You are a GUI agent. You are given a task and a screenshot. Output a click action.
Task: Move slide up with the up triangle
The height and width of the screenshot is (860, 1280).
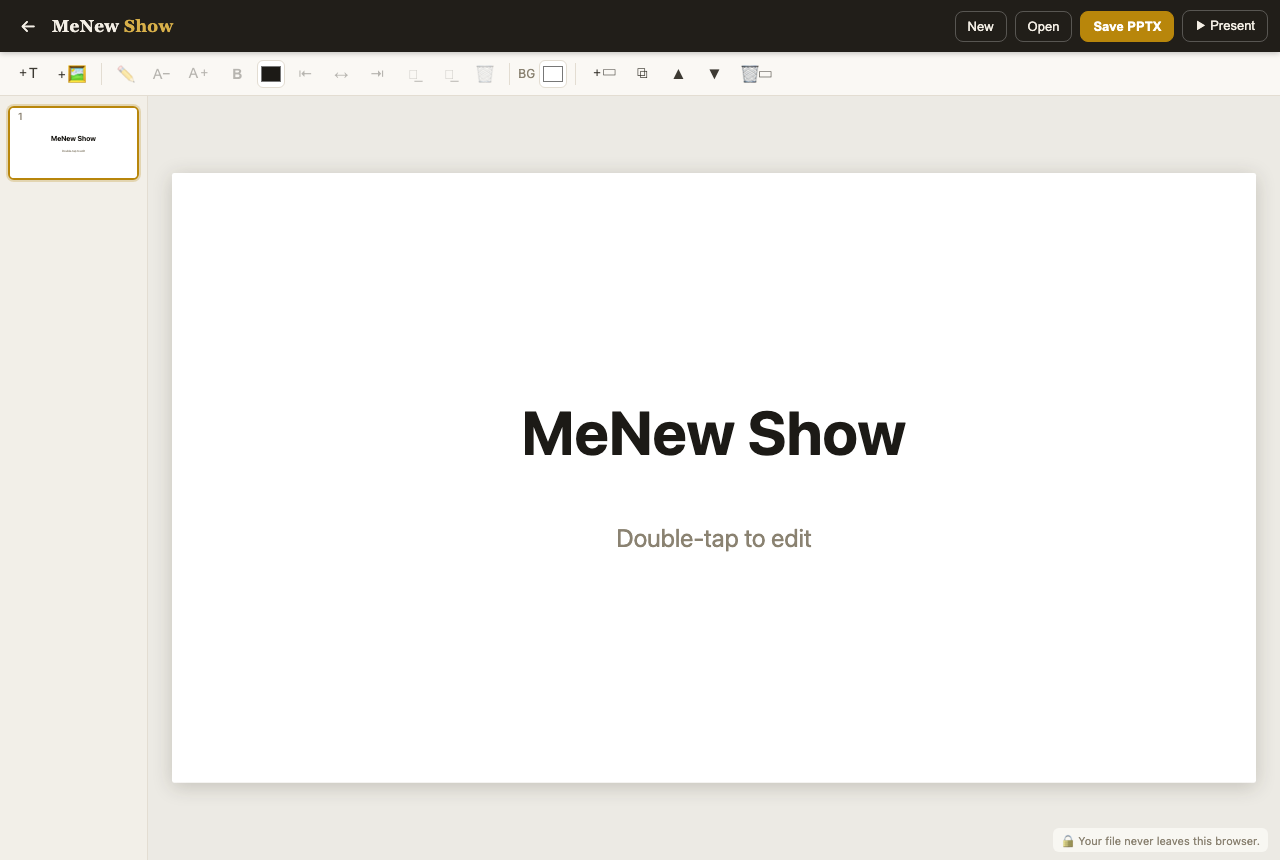(678, 74)
